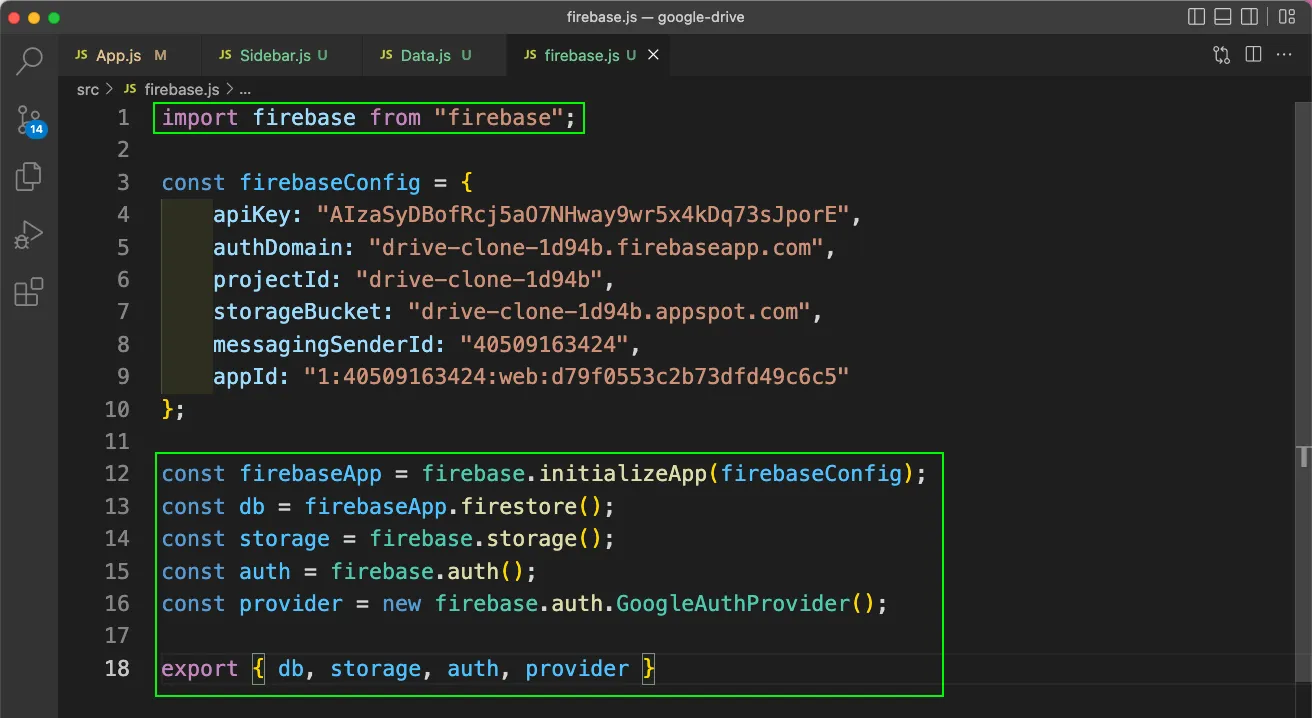1312x718 pixels.
Task: Switch to the Data.js tab
Action: [x=433, y=55]
